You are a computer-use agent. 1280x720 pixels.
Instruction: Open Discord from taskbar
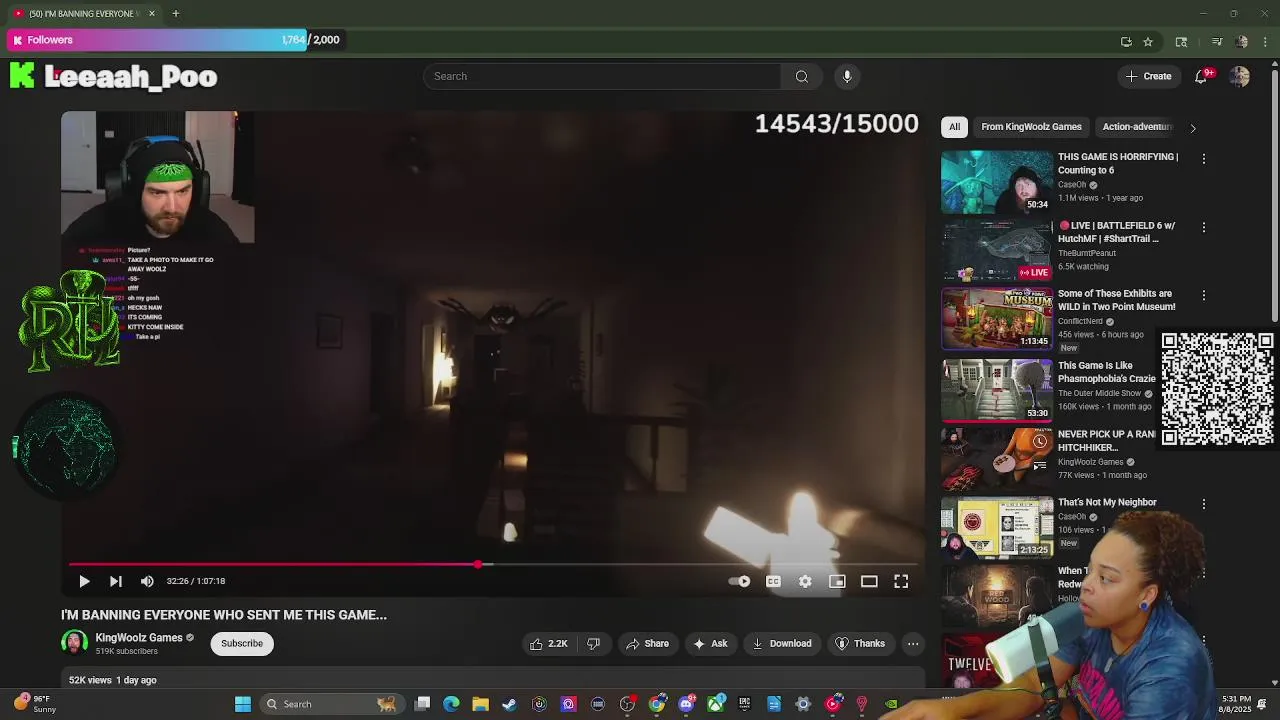686,704
